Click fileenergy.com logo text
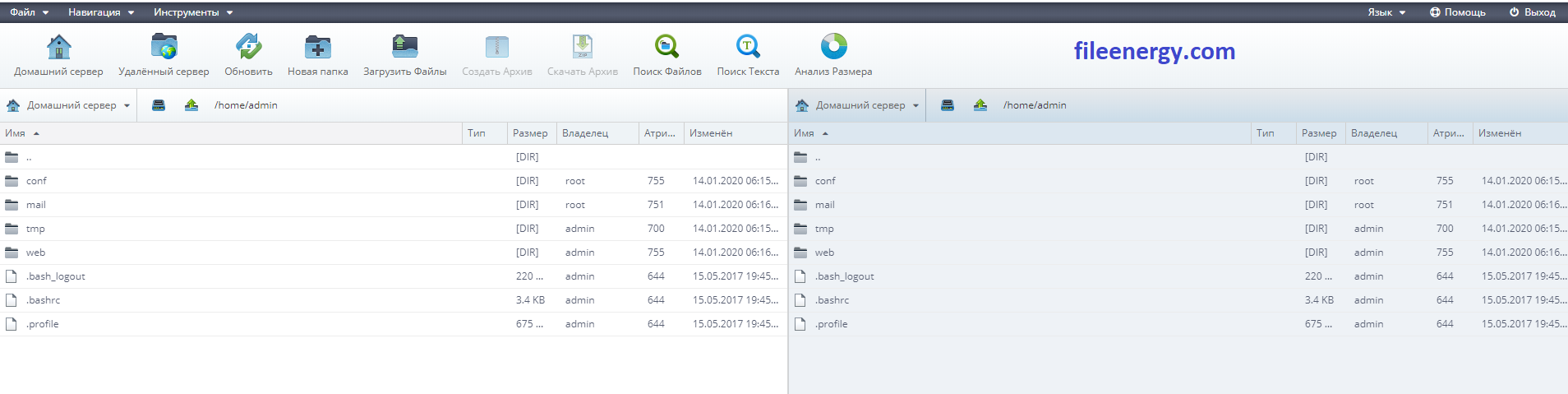Screen dimensions: 1568x394 pos(1154,51)
